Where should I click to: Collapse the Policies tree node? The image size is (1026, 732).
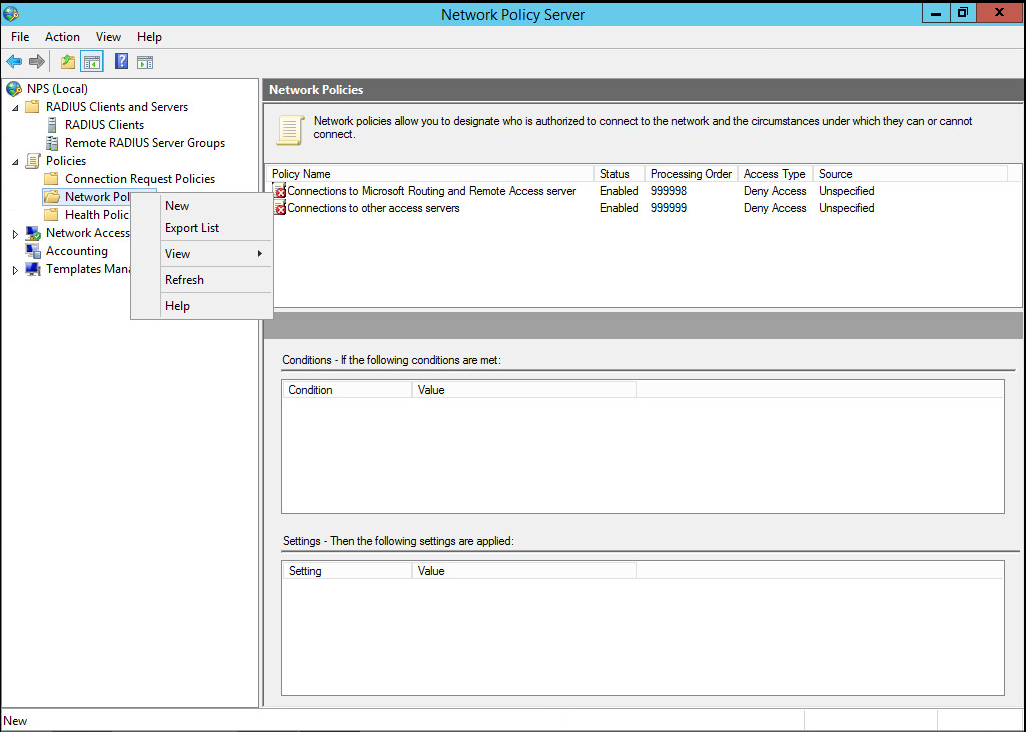click(15, 161)
